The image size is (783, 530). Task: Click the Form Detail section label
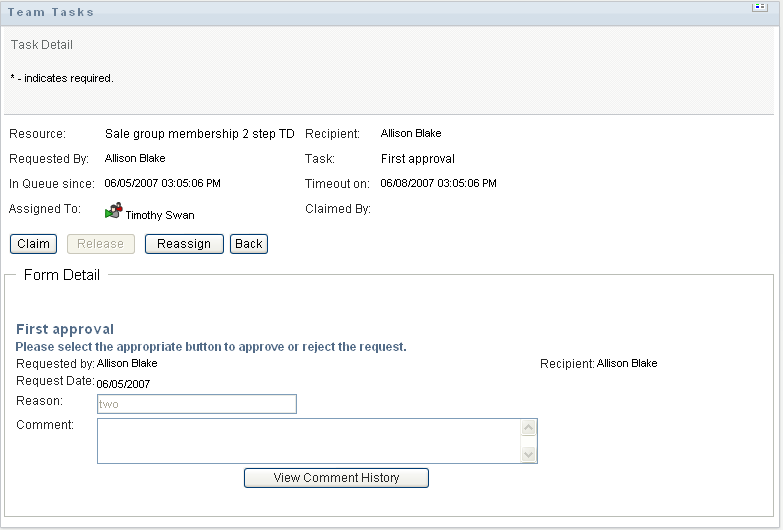click(x=62, y=275)
